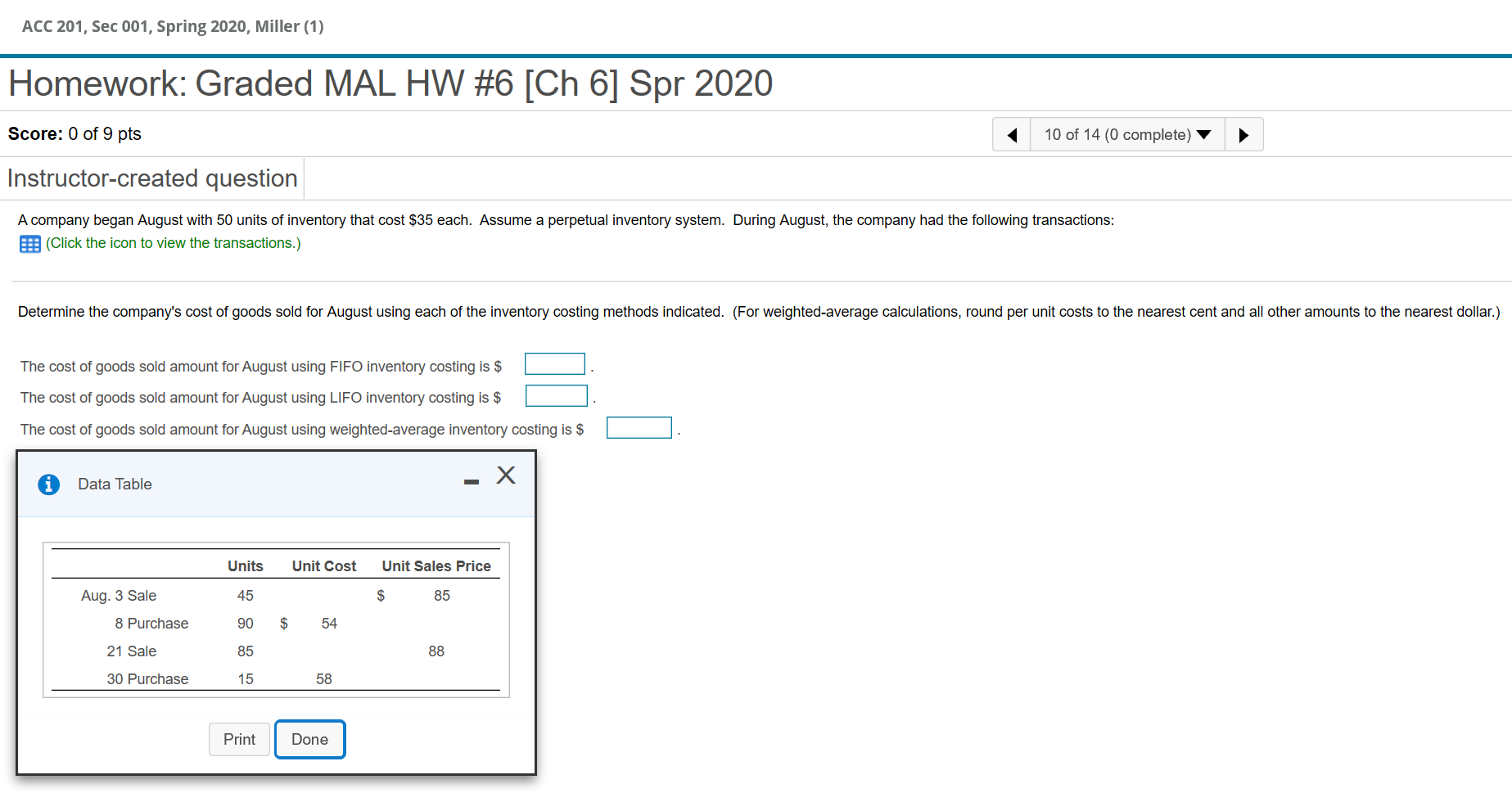1512x802 pixels.
Task: Open the transactions via the green link text
Action: 173,243
